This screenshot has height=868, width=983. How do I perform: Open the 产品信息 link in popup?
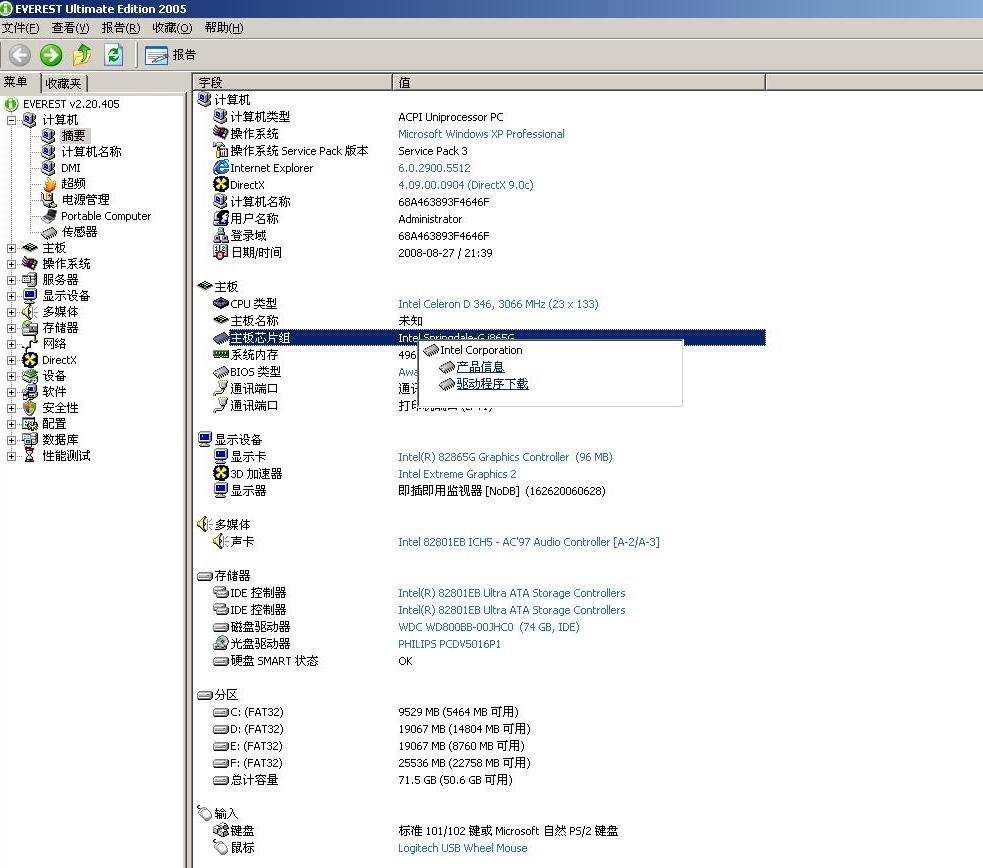tap(480, 367)
